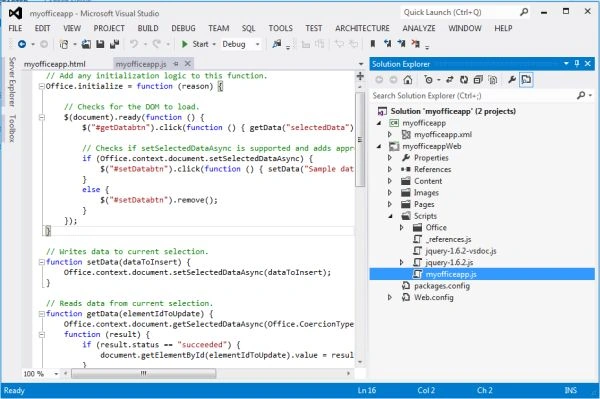Open the FILE menu
Viewport: 600px width, 399px height.
15,28
